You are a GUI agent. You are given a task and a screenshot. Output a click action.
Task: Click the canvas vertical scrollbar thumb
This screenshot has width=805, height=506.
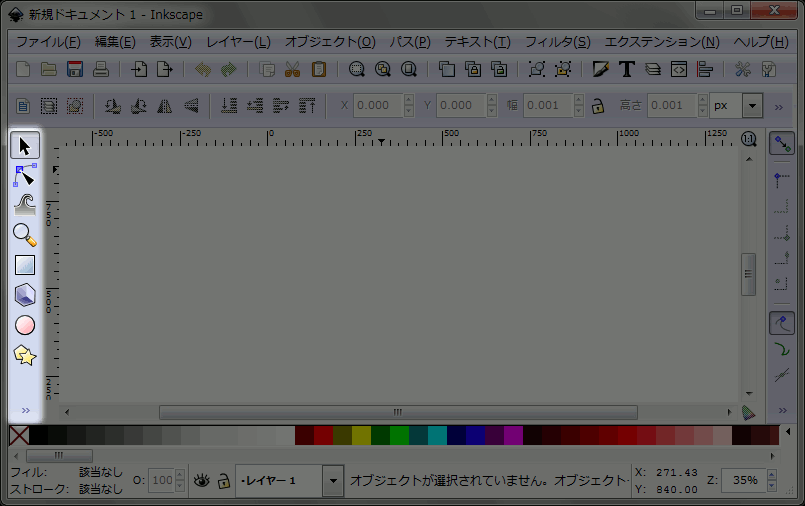click(x=749, y=274)
